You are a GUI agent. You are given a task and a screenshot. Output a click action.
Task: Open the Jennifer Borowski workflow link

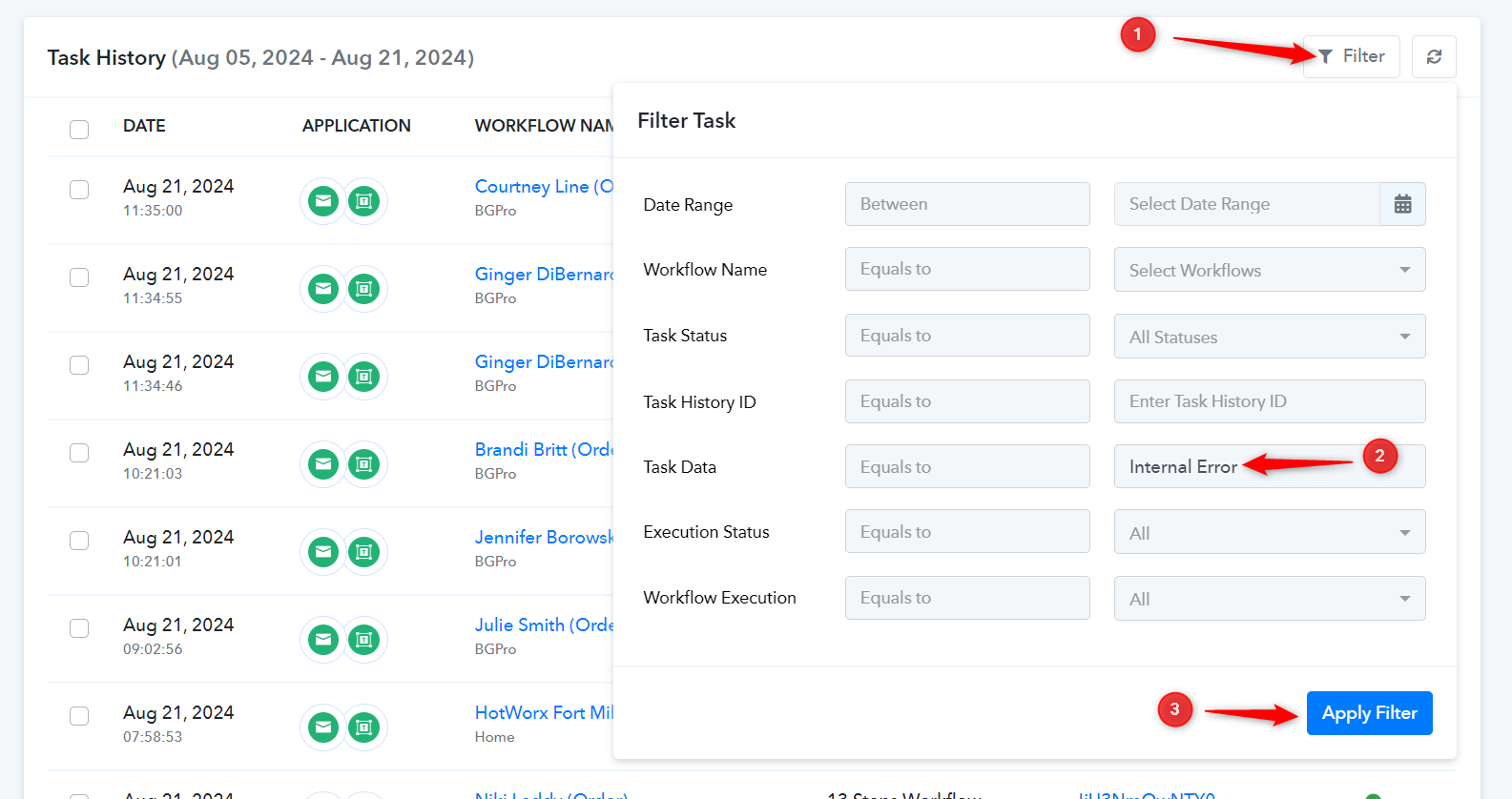[544, 538]
